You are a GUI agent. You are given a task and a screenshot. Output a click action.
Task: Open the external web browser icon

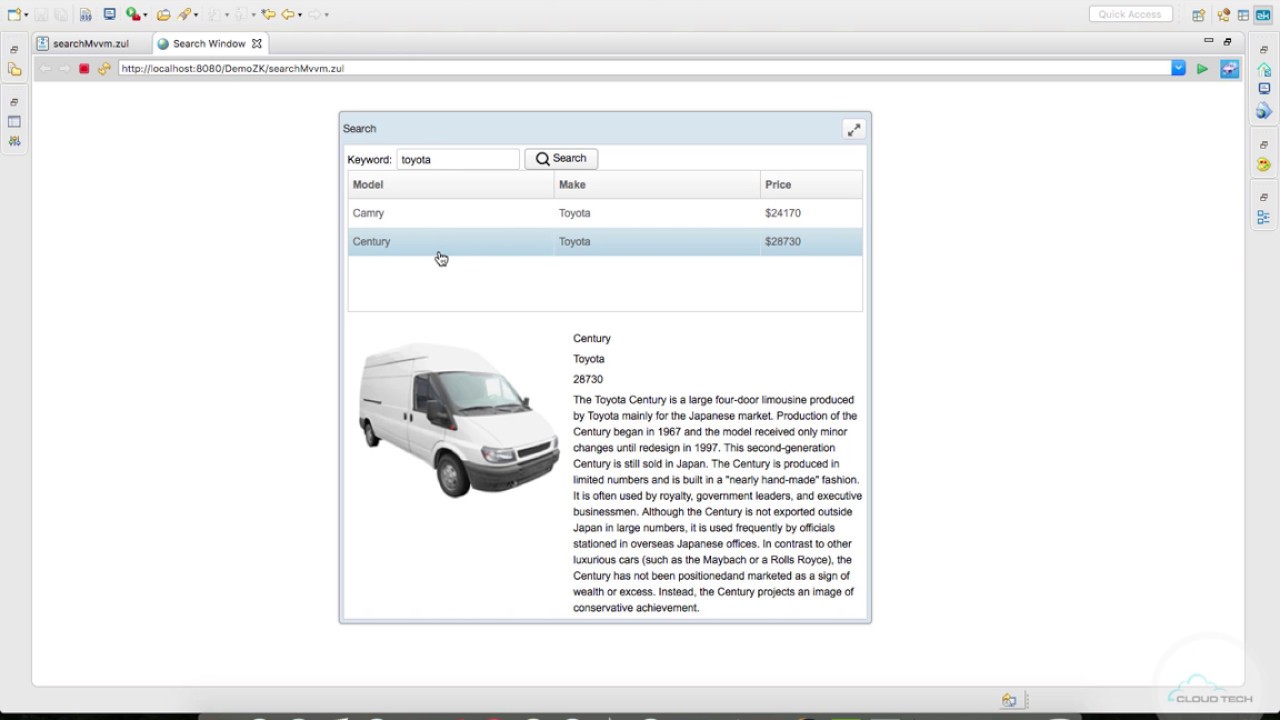1229,69
